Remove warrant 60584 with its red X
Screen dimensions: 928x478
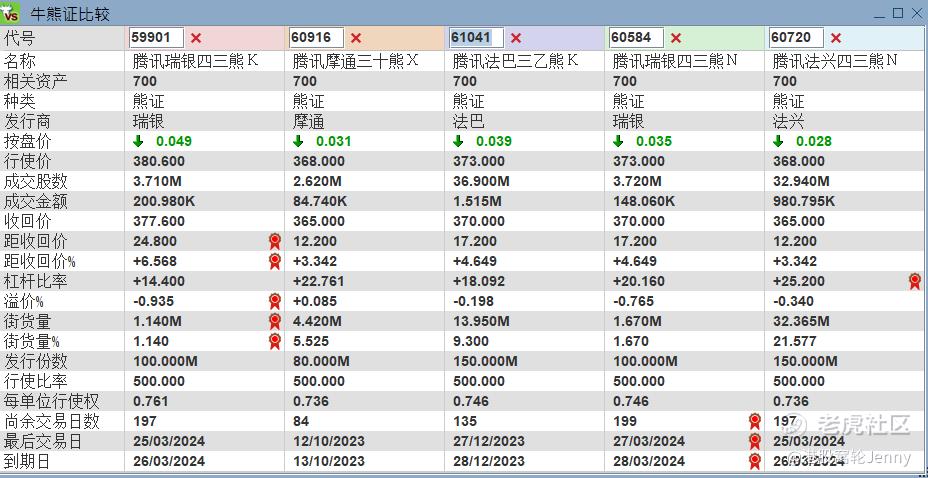(676, 38)
